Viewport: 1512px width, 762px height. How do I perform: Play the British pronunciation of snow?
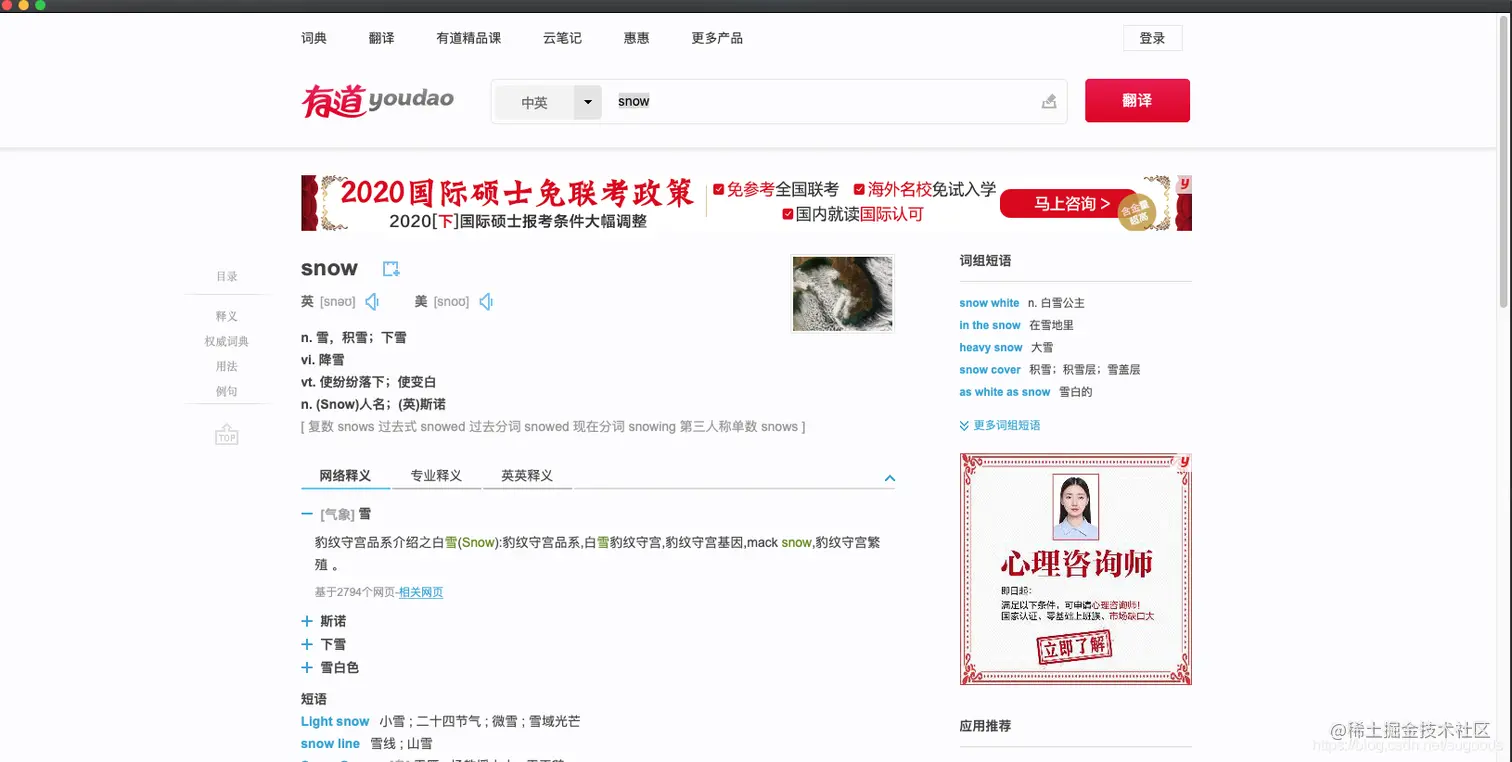point(371,301)
